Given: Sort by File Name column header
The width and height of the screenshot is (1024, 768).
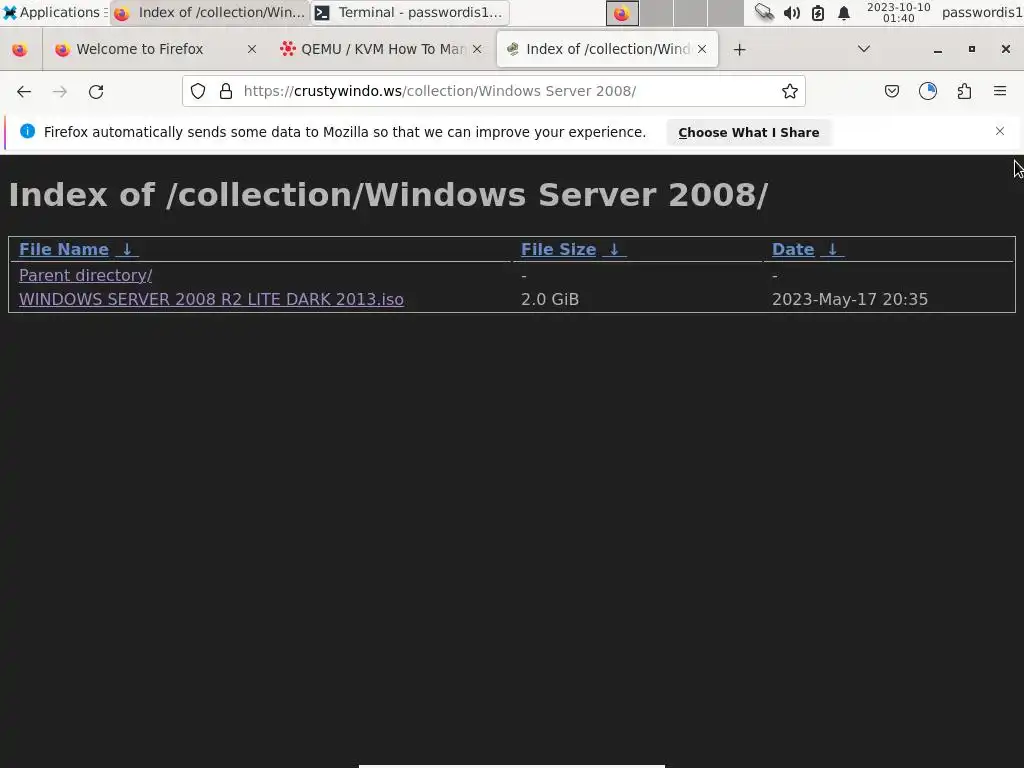Looking at the screenshot, I should (64, 249).
